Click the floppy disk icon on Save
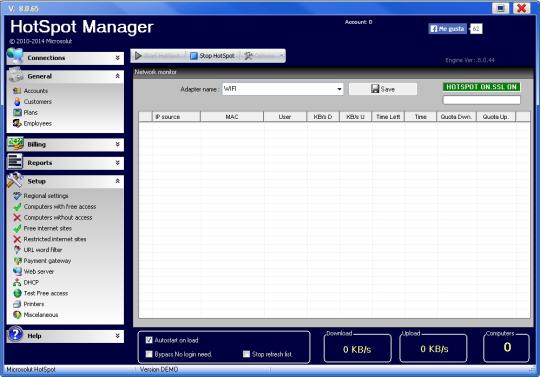540x377 pixels. (x=375, y=89)
